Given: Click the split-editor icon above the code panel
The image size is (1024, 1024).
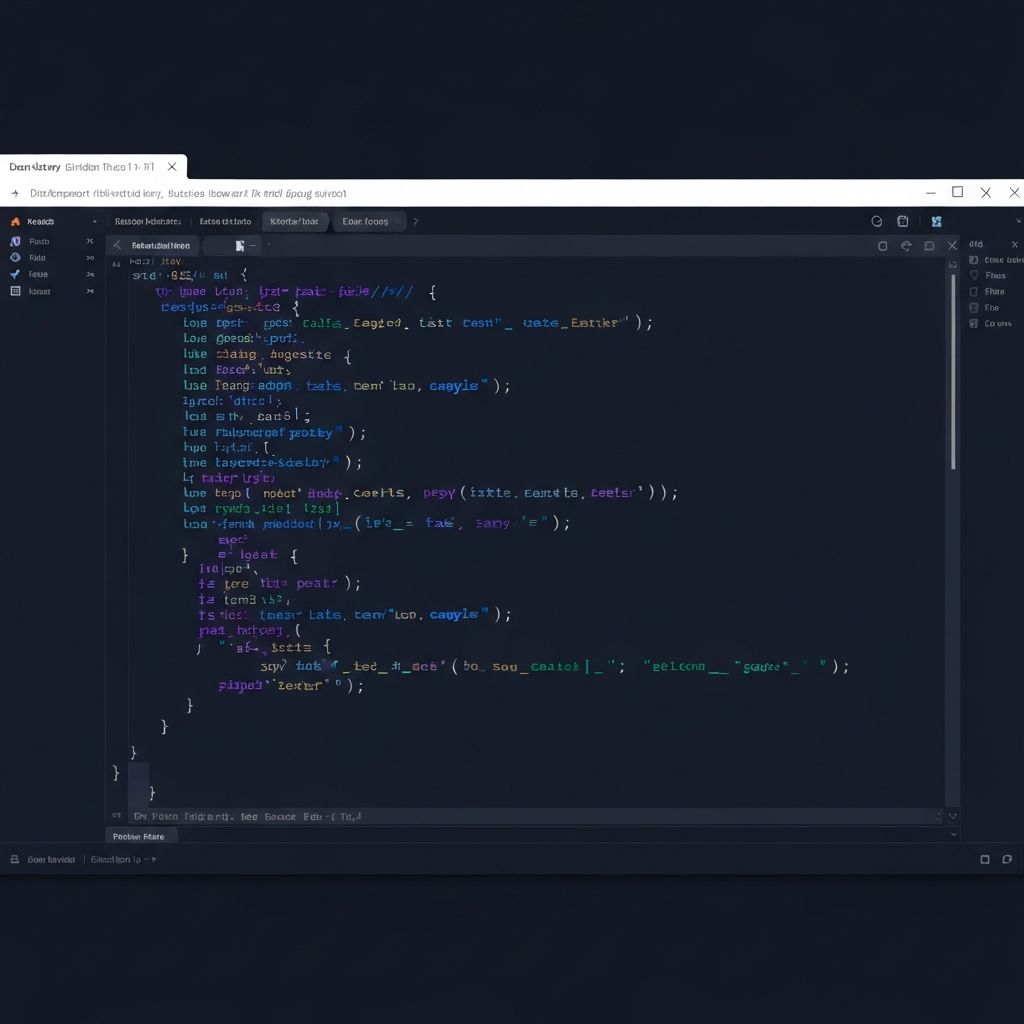Looking at the screenshot, I should click(928, 245).
